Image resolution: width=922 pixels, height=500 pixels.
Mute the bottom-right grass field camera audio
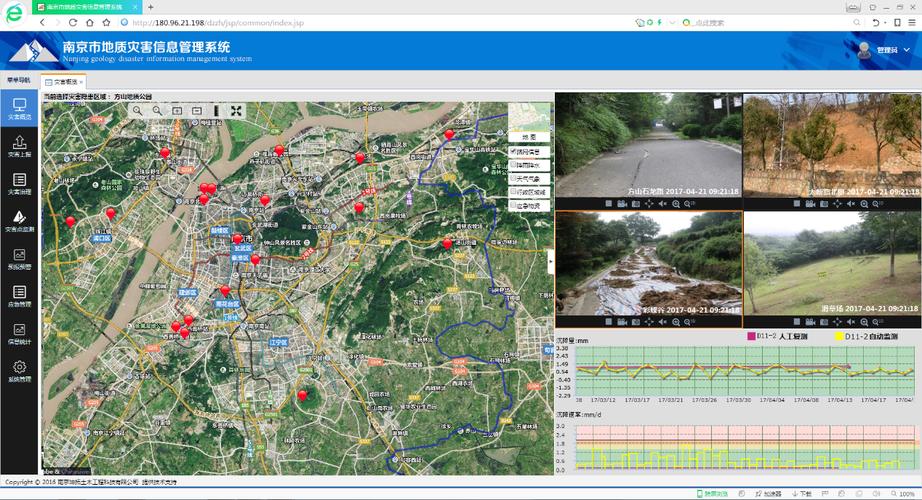click(x=851, y=322)
